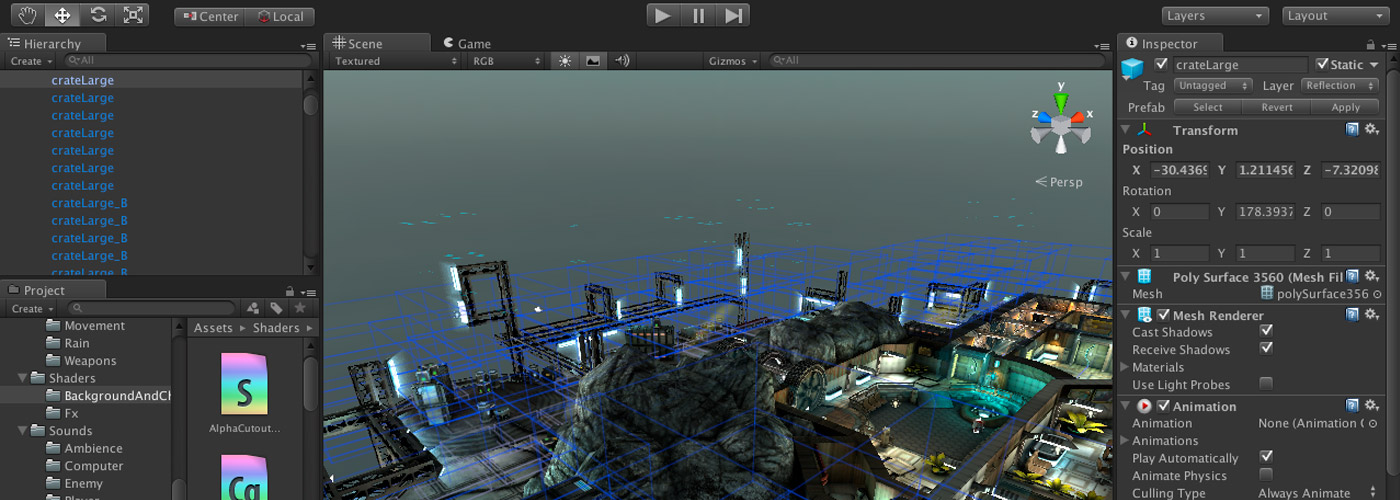1400x500 pixels.
Task: Uncheck Cast Shadows
Action: (1266, 331)
